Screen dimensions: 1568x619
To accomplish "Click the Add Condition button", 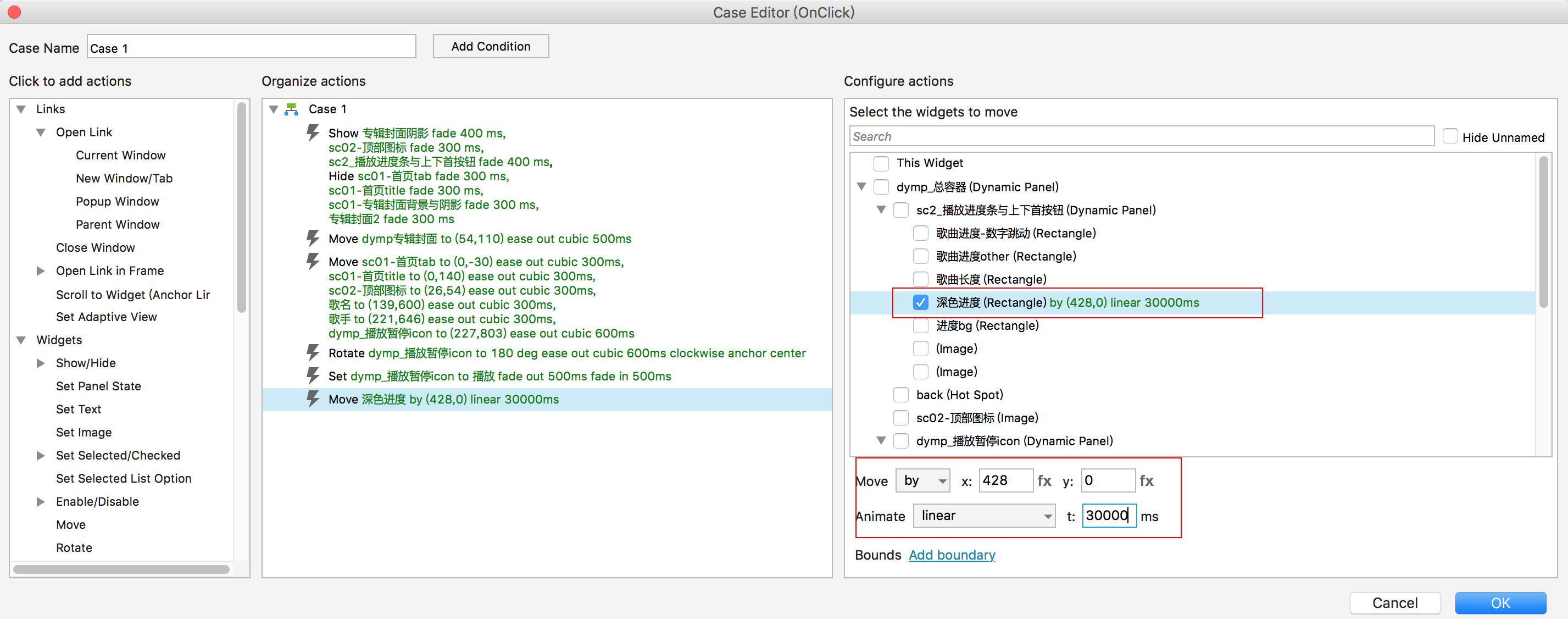I will click(x=491, y=46).
